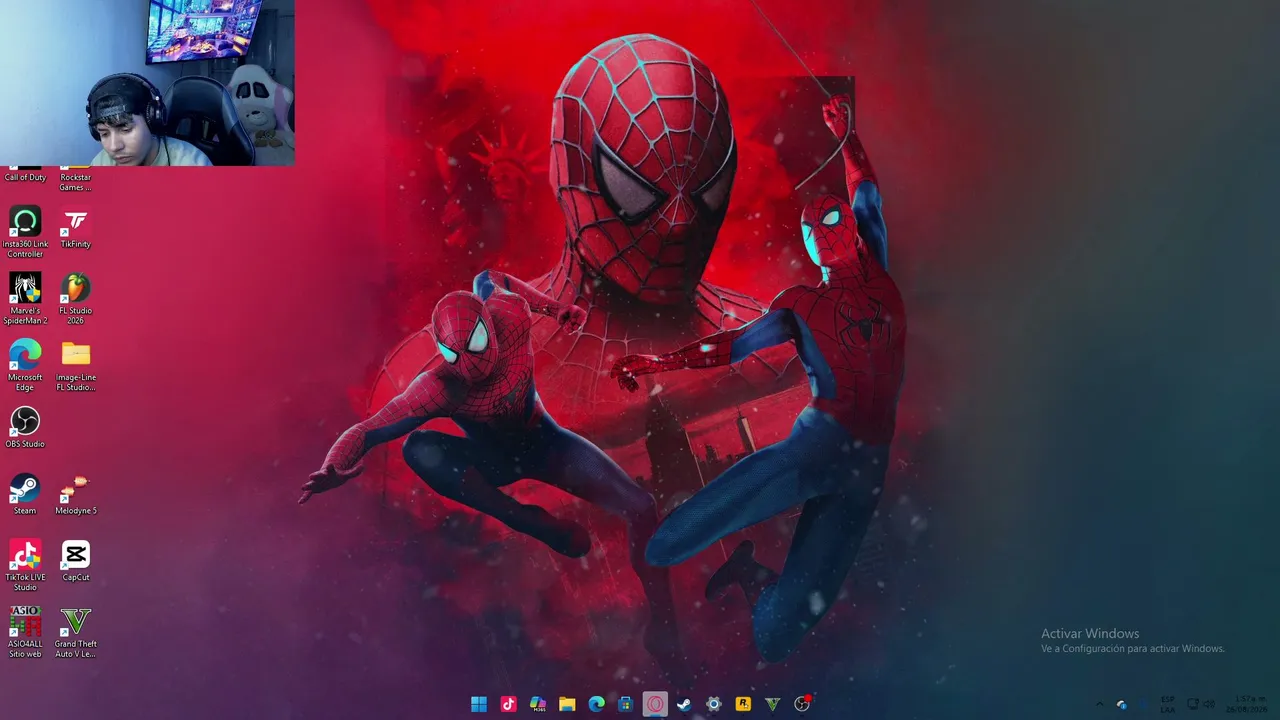Launch the TikFinity desktop shortcut

click(75, 228)
